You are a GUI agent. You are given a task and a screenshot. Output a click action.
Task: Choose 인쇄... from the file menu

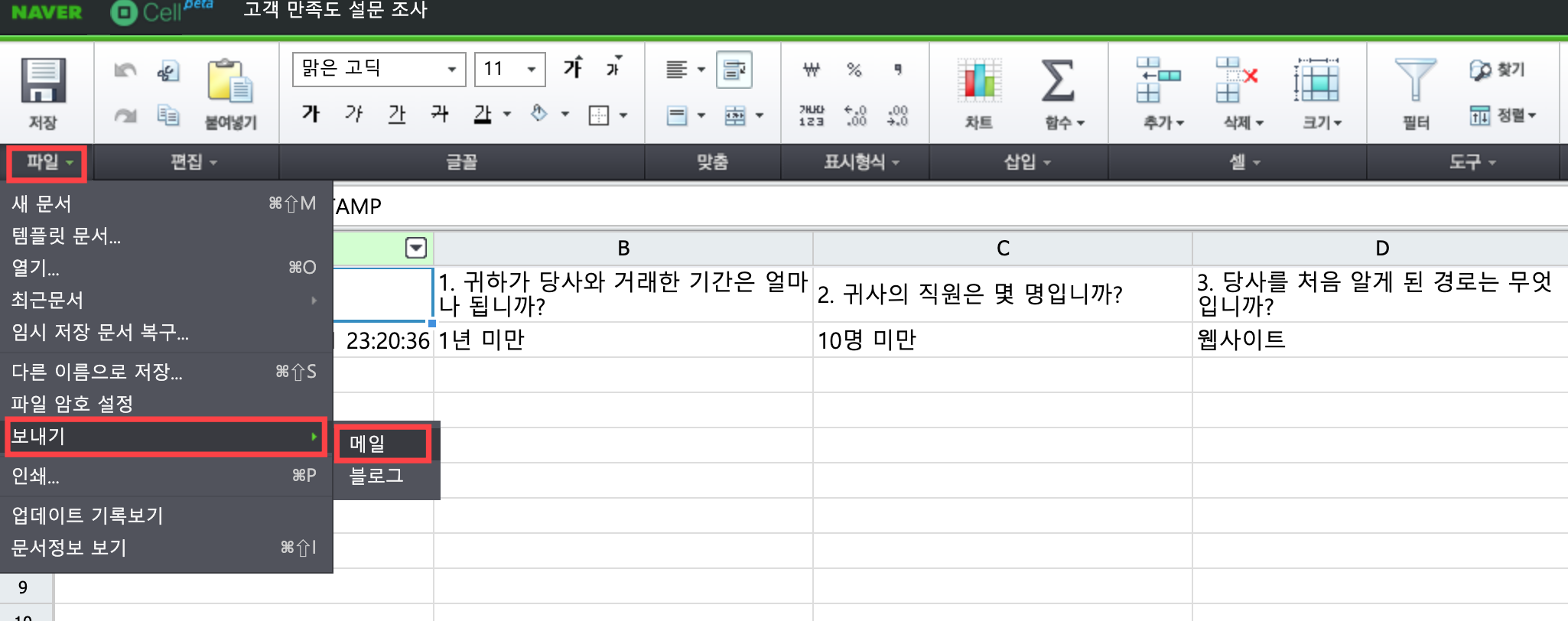click(x=167, y=476)
